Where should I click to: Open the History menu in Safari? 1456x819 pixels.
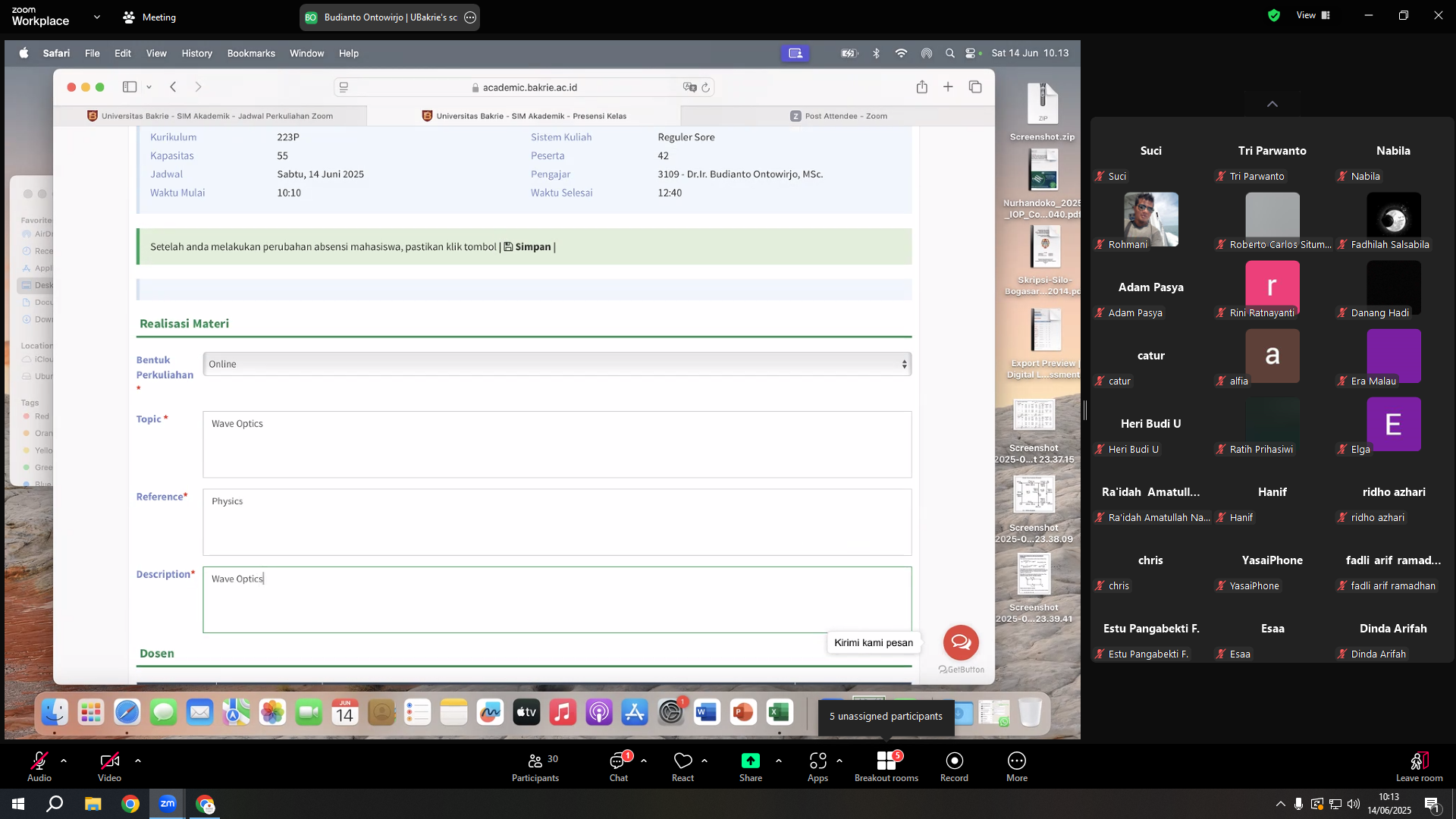coord(197,53)
